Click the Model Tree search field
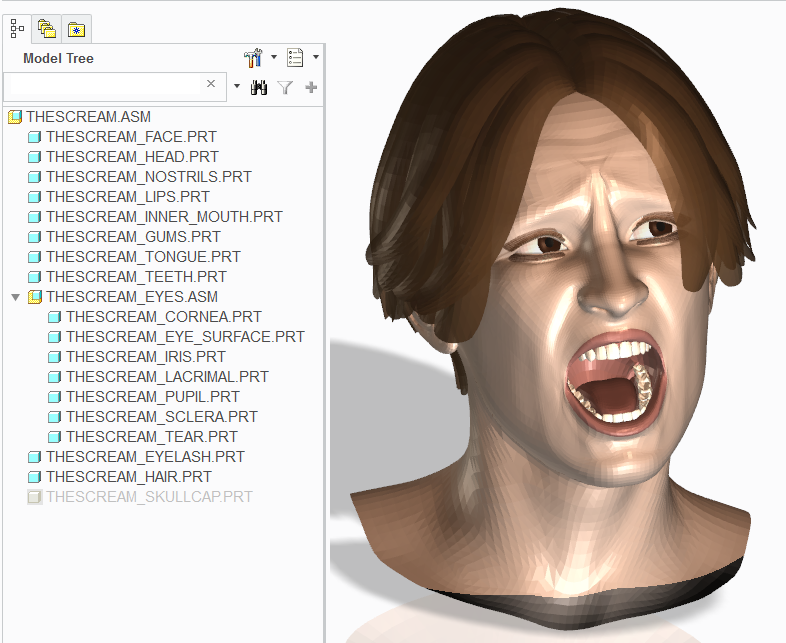 point(115,86)
